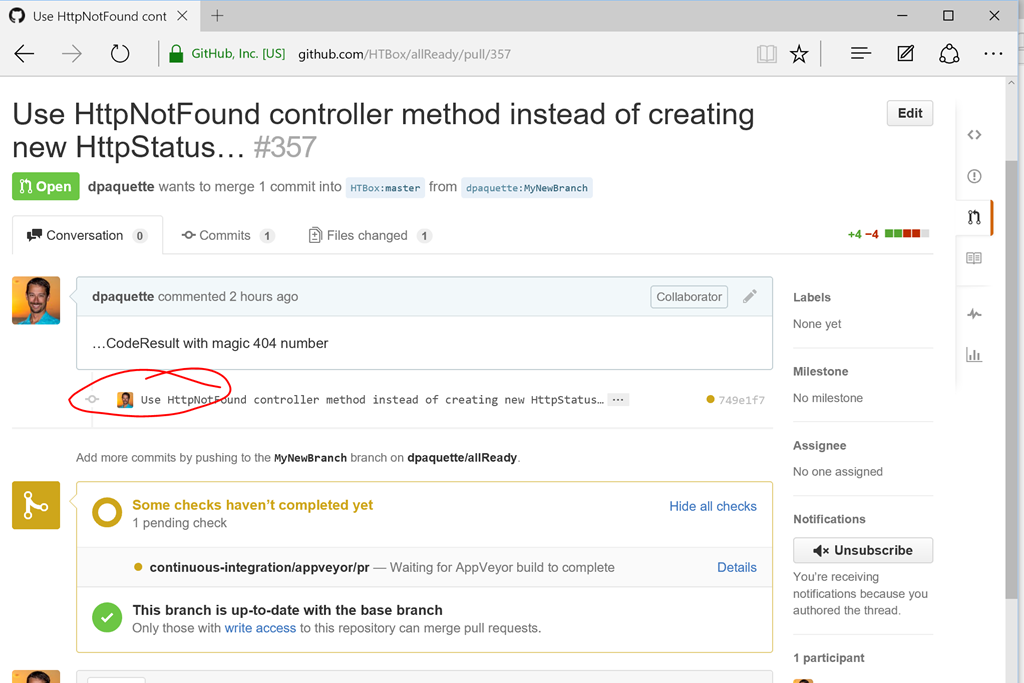This screenshot has height=683, width=1024.
Task: Click the pending status dot beside 749e1f7
Action: (711, 399)
